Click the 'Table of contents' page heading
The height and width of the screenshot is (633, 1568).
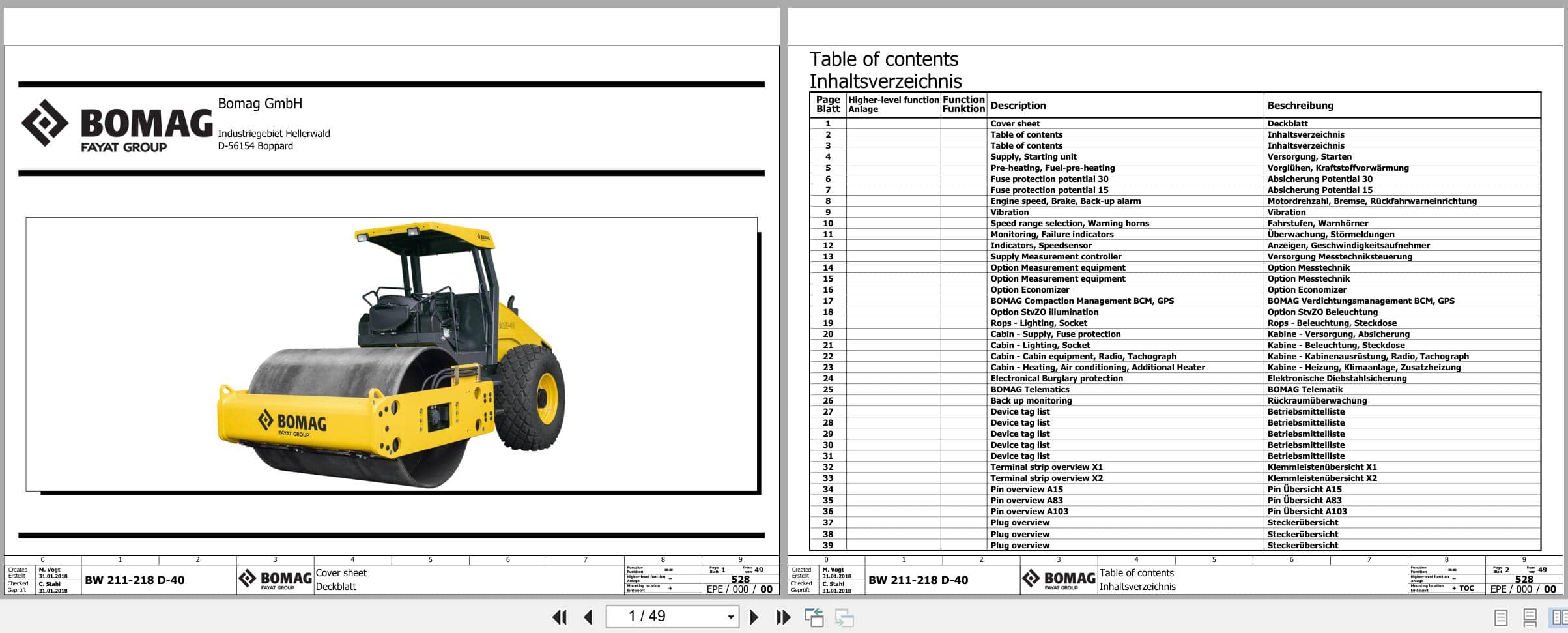(883, 59)
